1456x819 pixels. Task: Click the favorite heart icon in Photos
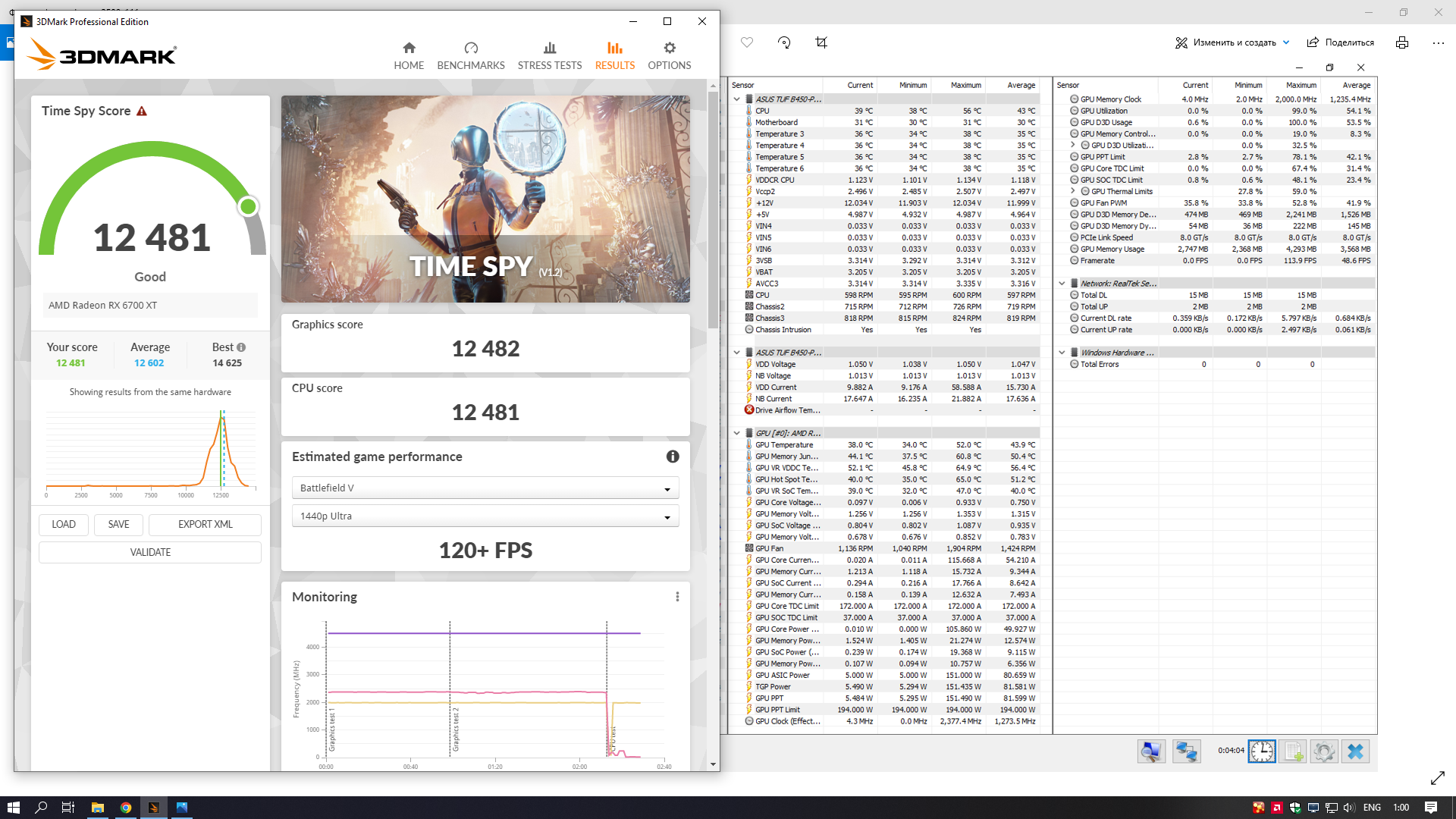(747, 42)
